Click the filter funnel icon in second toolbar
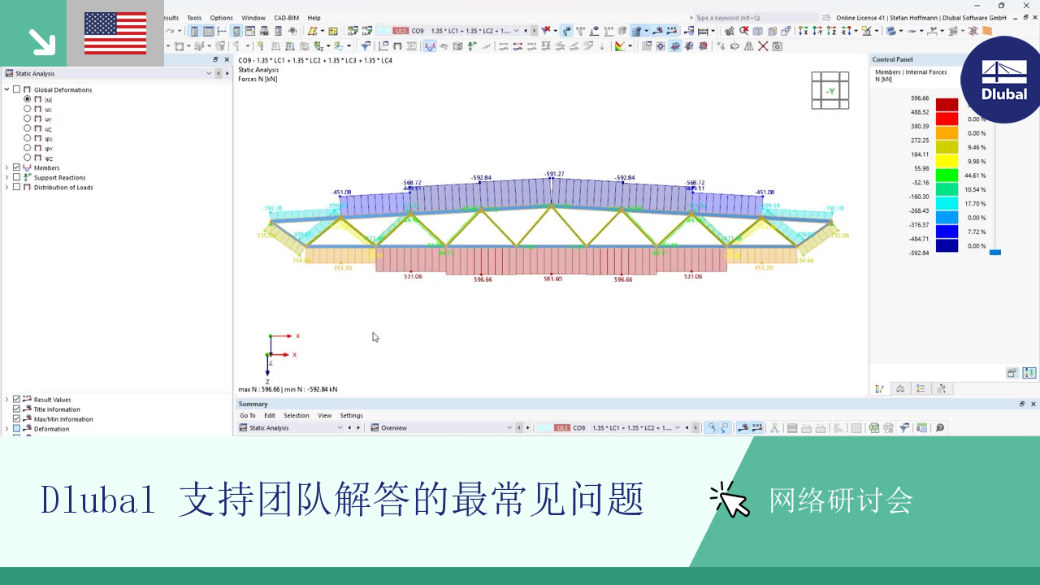This screenshot has height=585, width=1040. [365, 46]
